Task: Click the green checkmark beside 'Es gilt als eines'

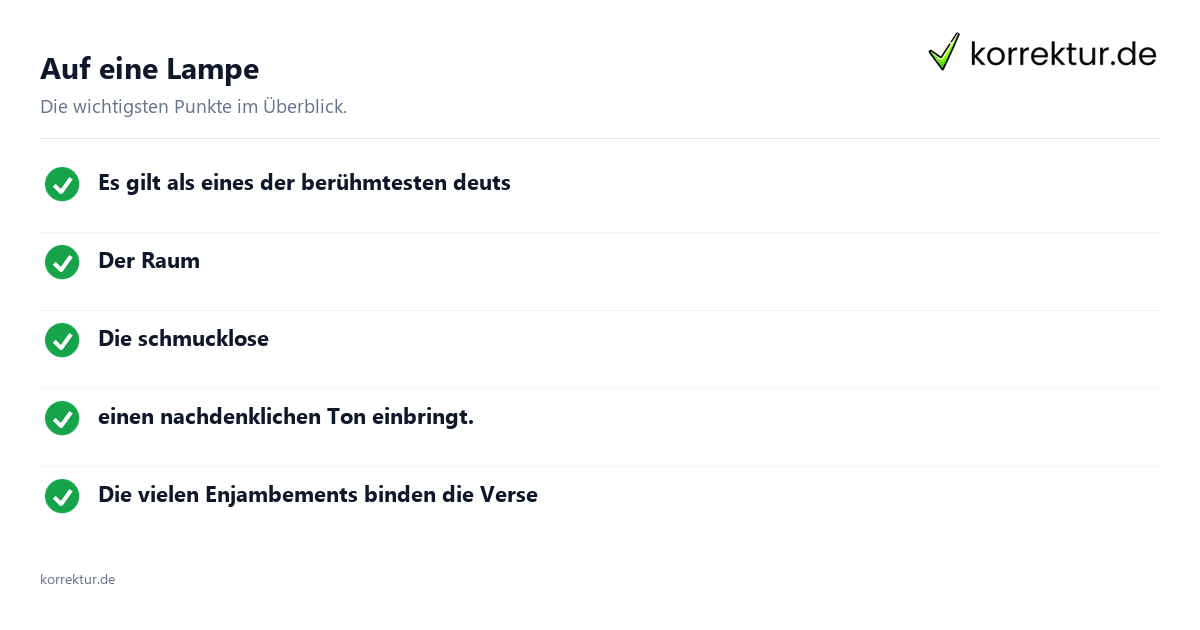Action: click(62, 184)
